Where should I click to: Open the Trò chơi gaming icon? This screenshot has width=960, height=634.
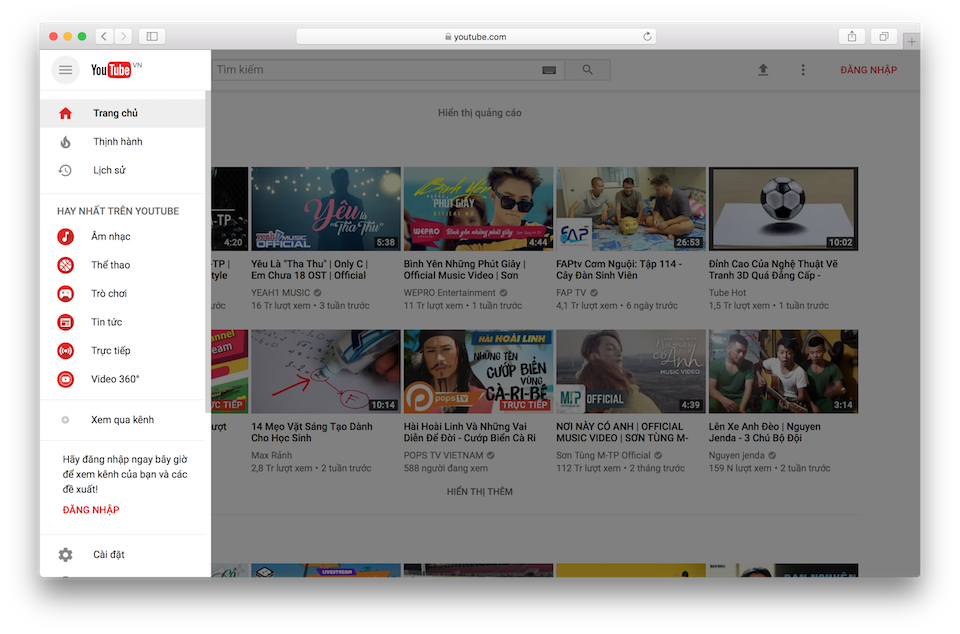(x=65, y=293)
